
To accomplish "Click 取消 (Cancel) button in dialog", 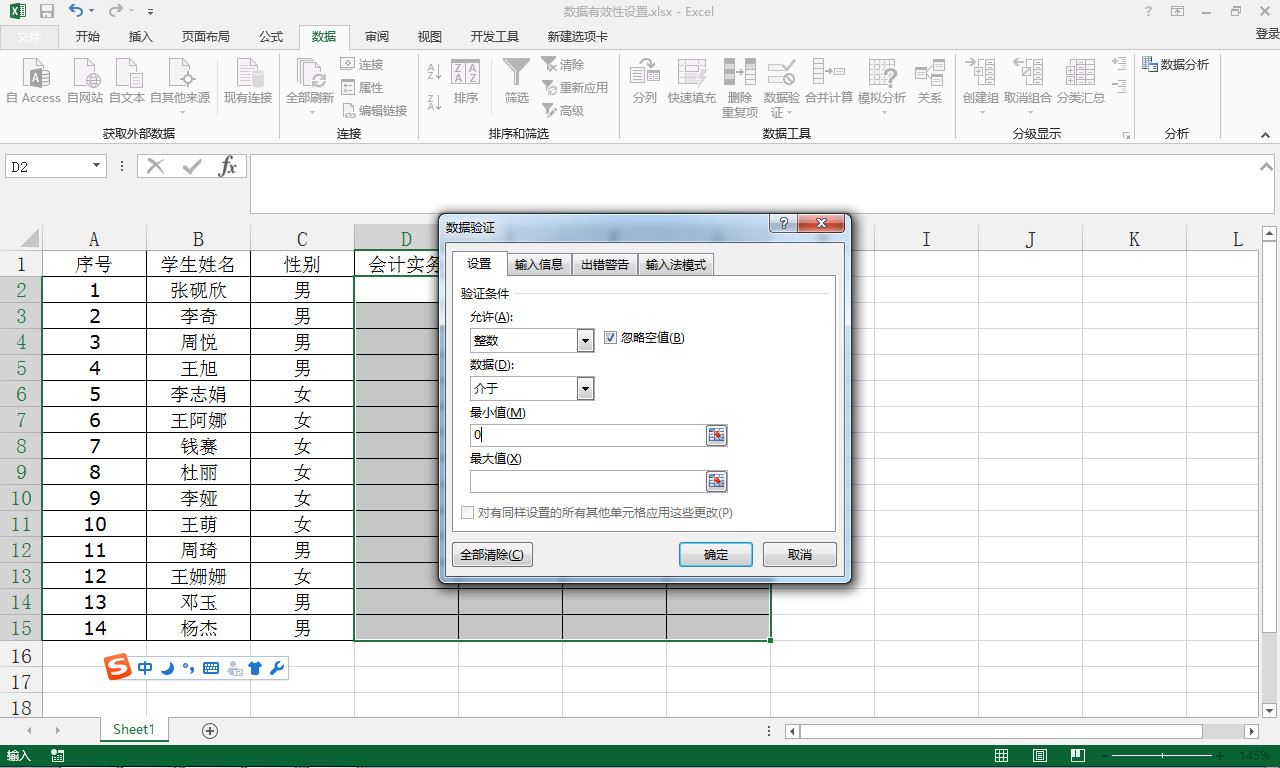I will pyautogui.click(x=800, y=554).
